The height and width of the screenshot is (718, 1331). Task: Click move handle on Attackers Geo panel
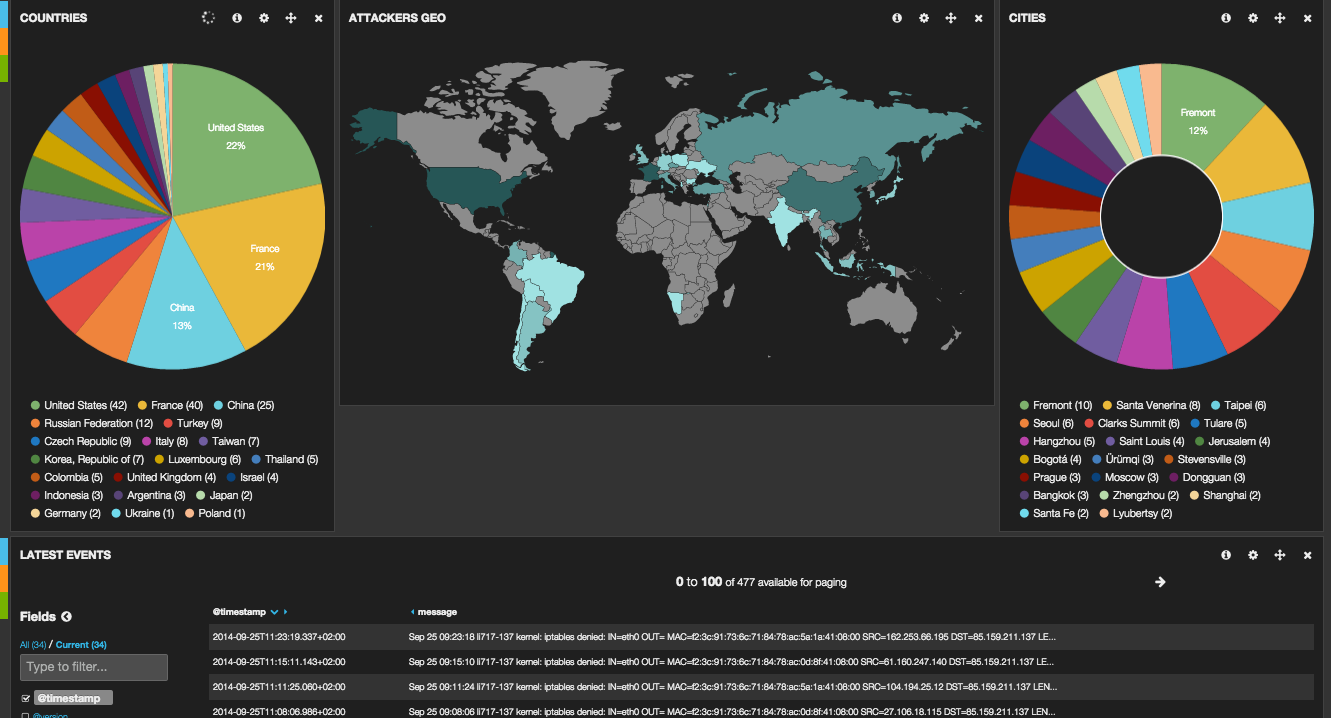click(951, 18)
